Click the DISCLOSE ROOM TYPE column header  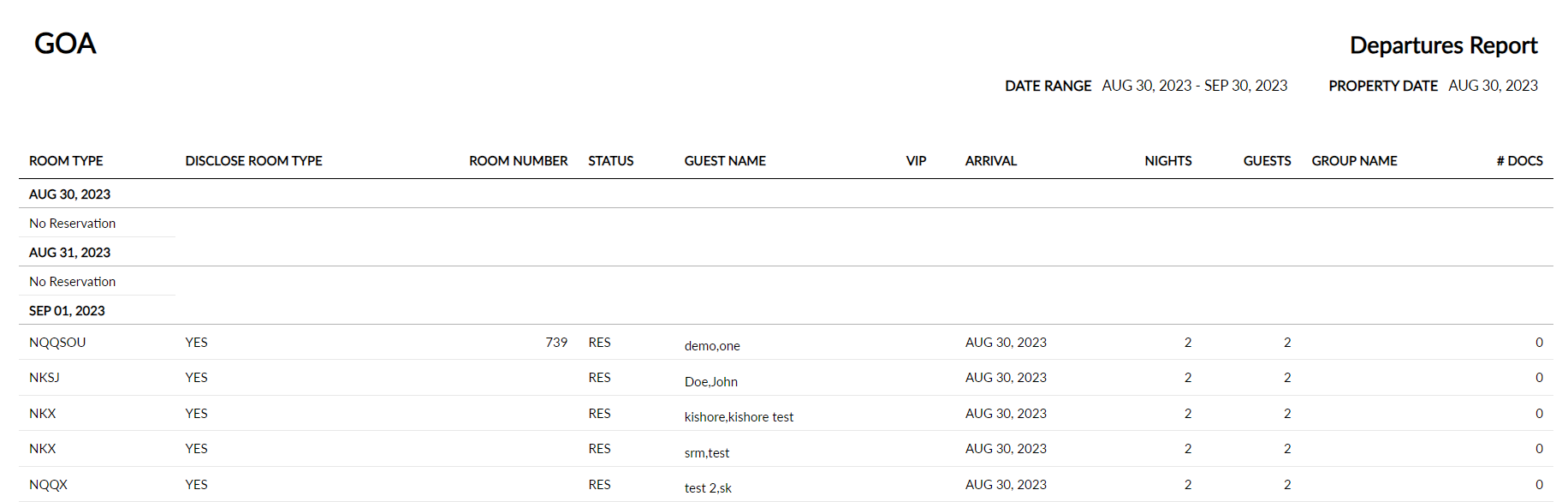[253, 161]
